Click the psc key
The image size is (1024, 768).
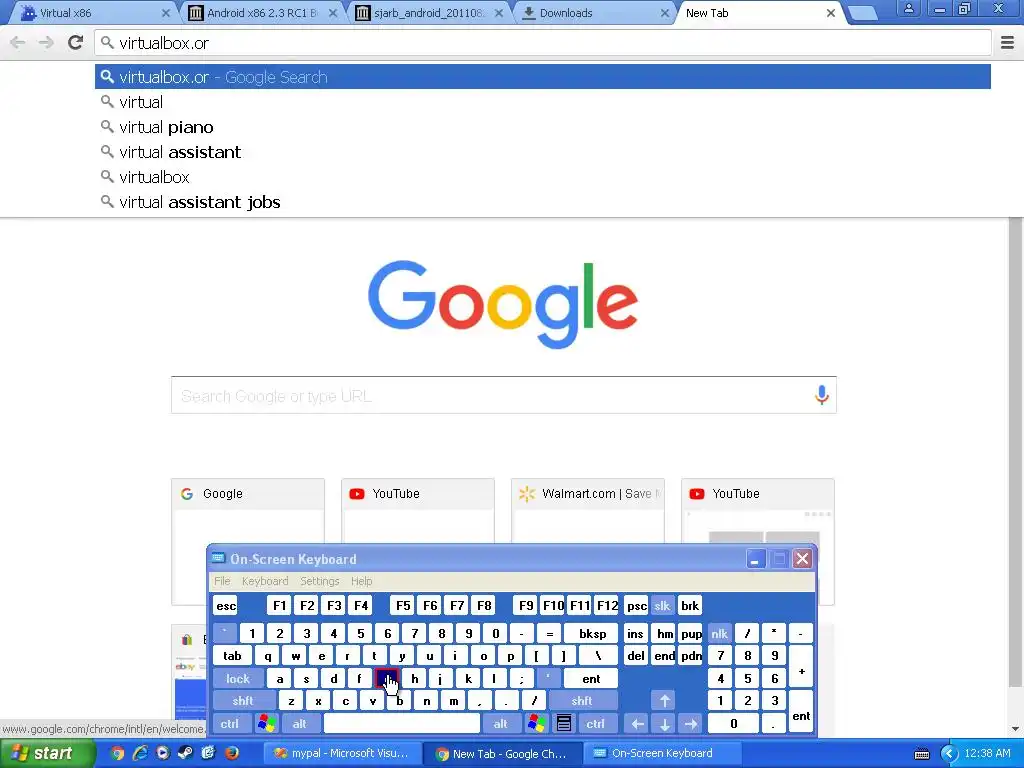pos(636,605)
